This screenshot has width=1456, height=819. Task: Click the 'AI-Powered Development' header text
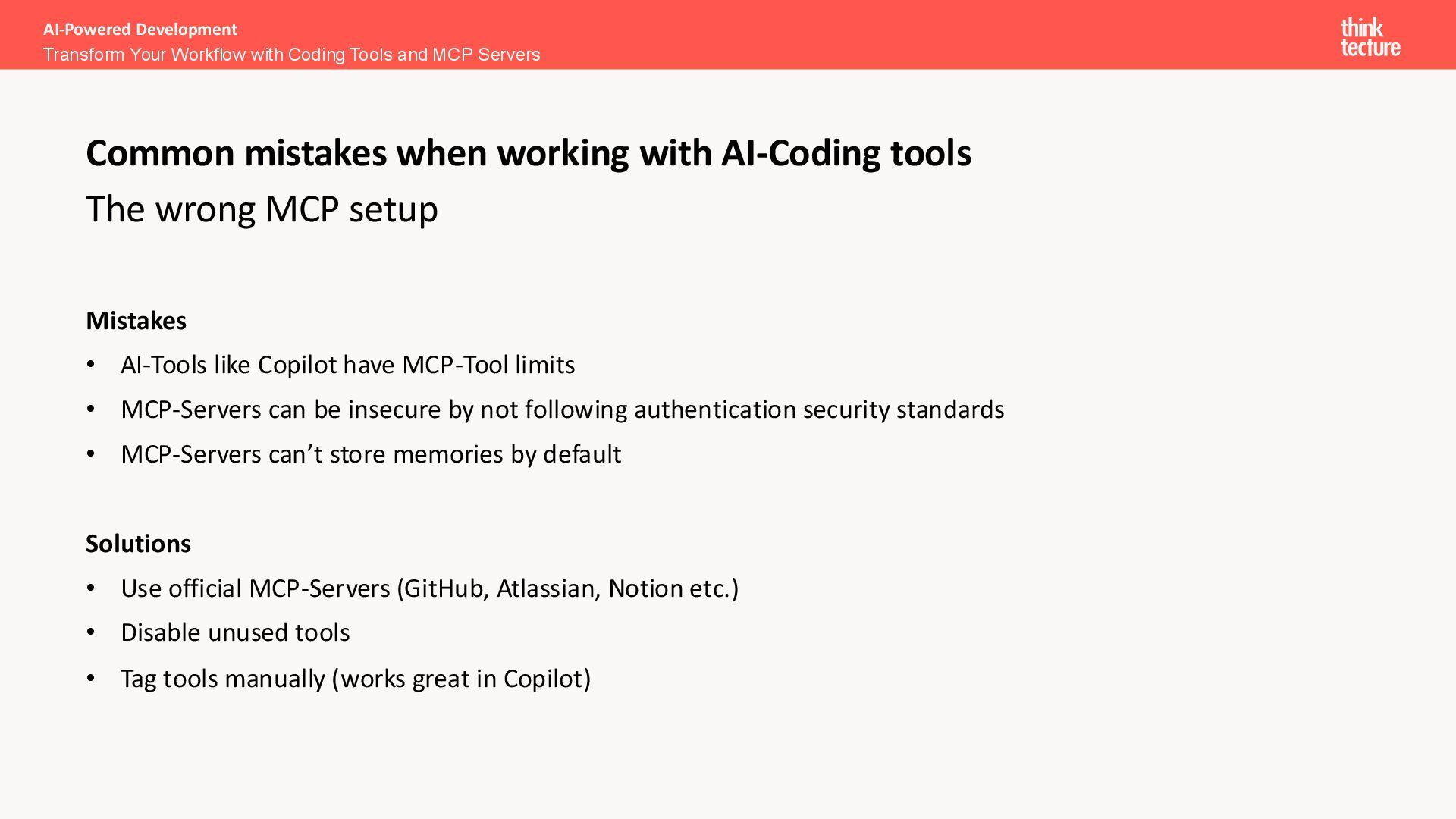point(140,30)
